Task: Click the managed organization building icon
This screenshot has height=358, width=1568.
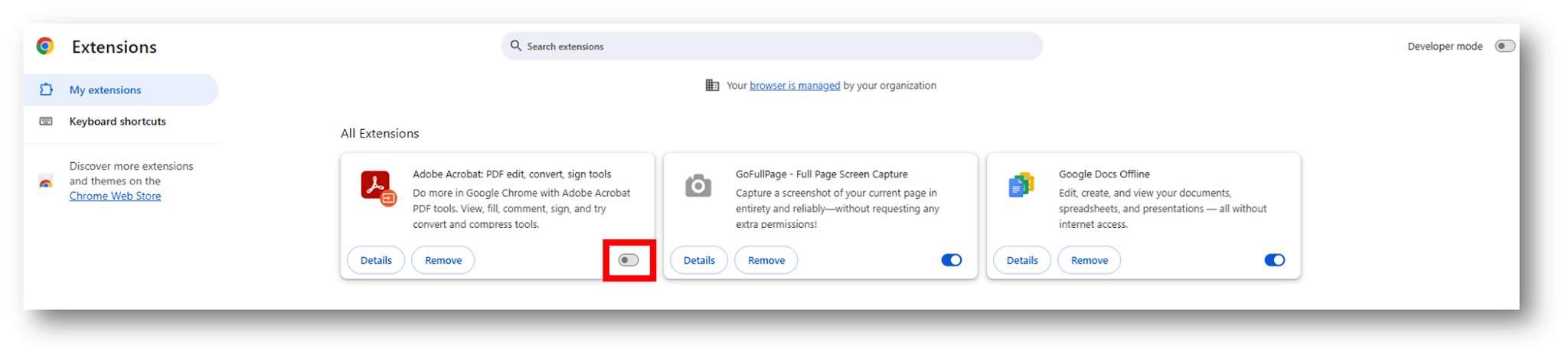Action: coord(712,85)
